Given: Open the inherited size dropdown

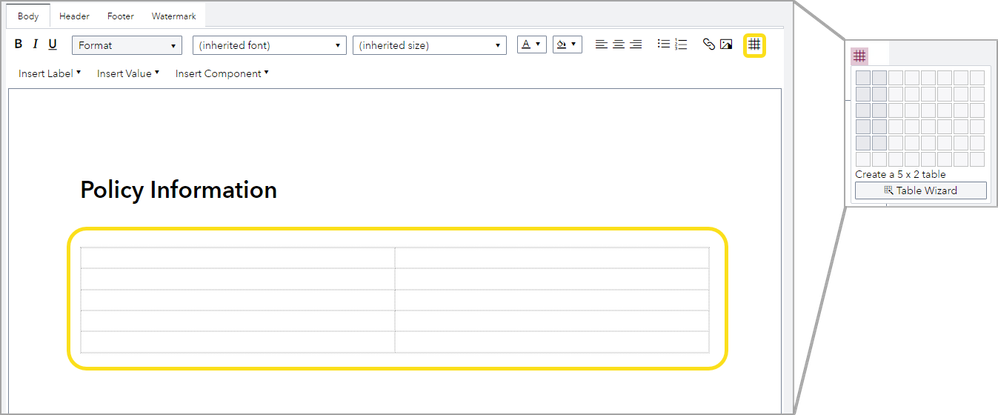Looking at the screenshot, I should (x=430, y=45).
